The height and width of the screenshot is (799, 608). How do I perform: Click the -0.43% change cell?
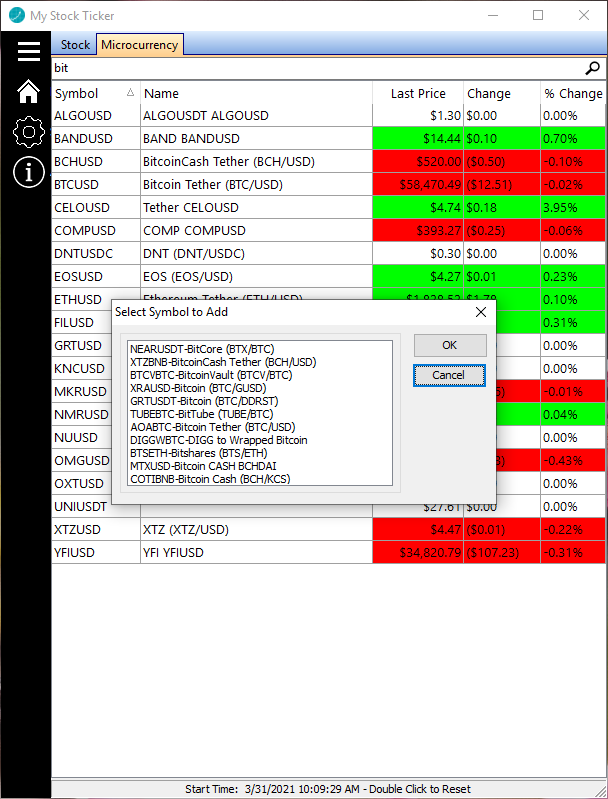click(573, 460)
